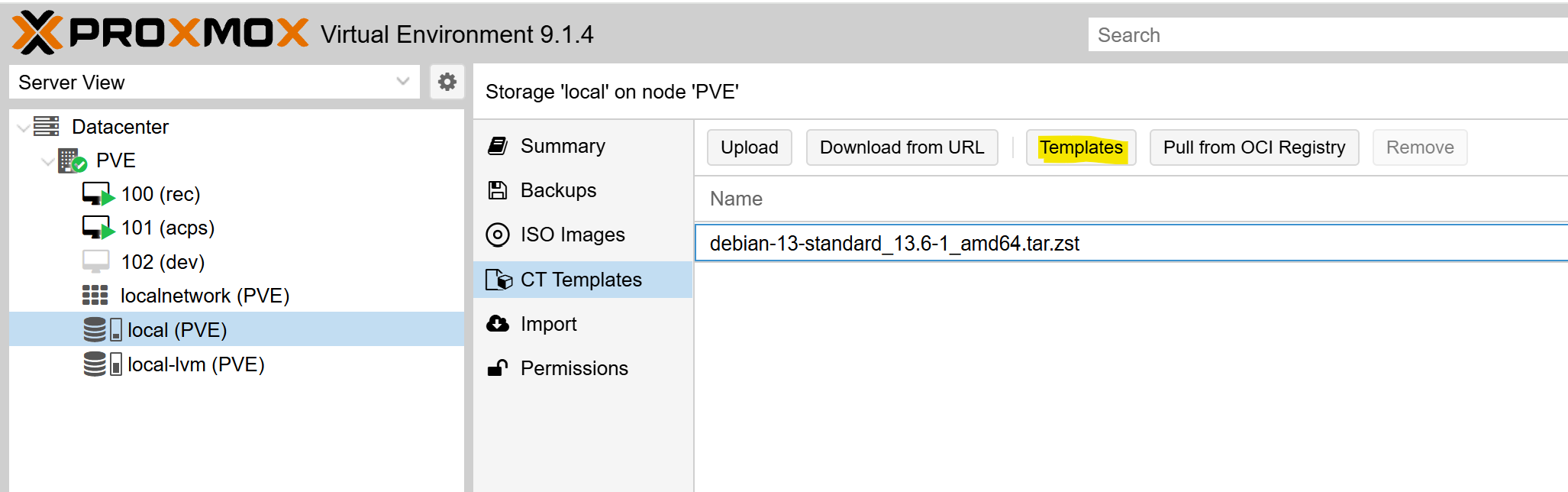Screen dimensions: 1568x492
Task: Select stopped VM 102 (dev) icon
Action: [x=95, y=261]
